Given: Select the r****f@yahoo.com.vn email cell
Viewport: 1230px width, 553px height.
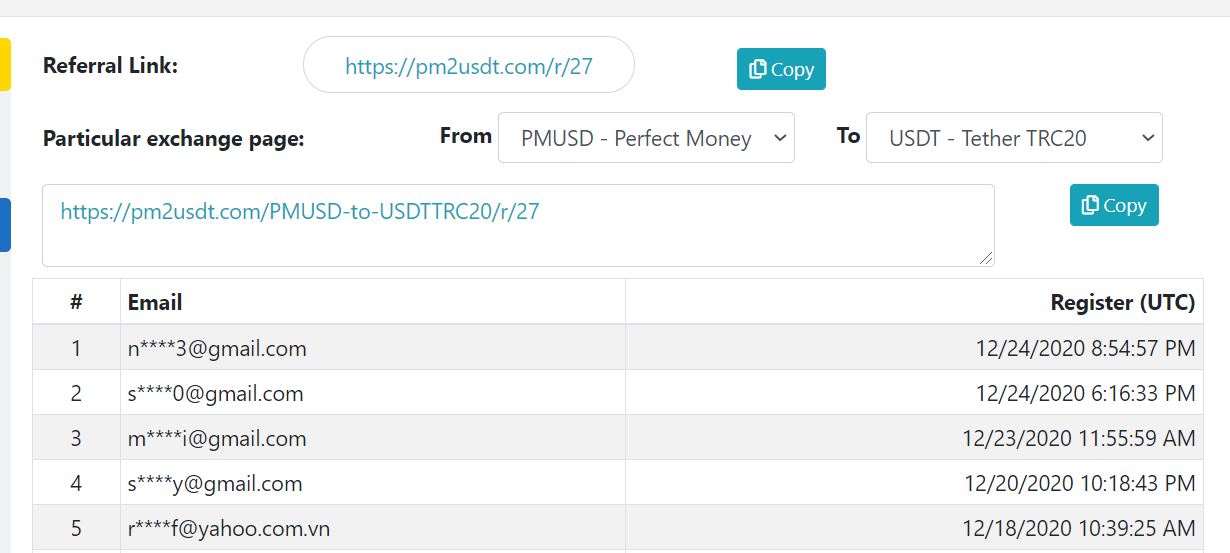Looking at the screenshot, I should coord(229,529).
